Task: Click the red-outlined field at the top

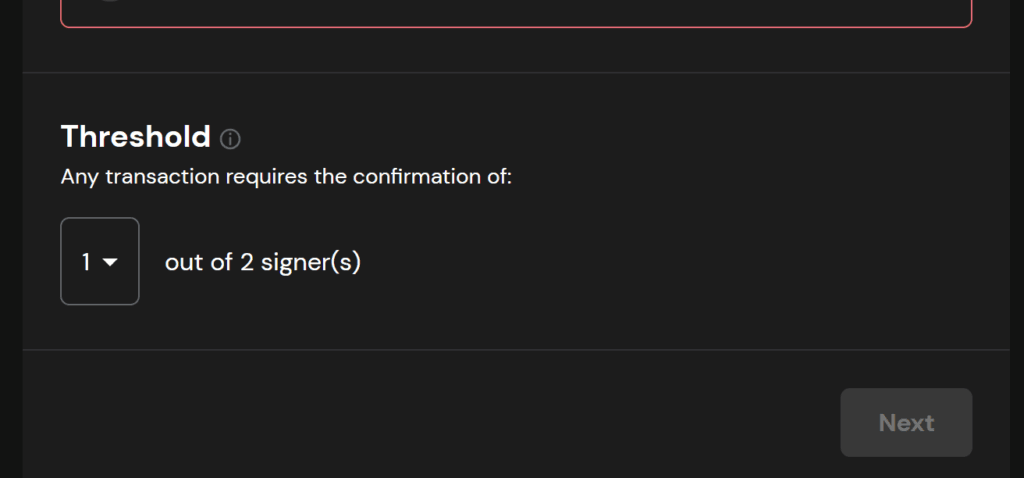Action: [516, 12]
